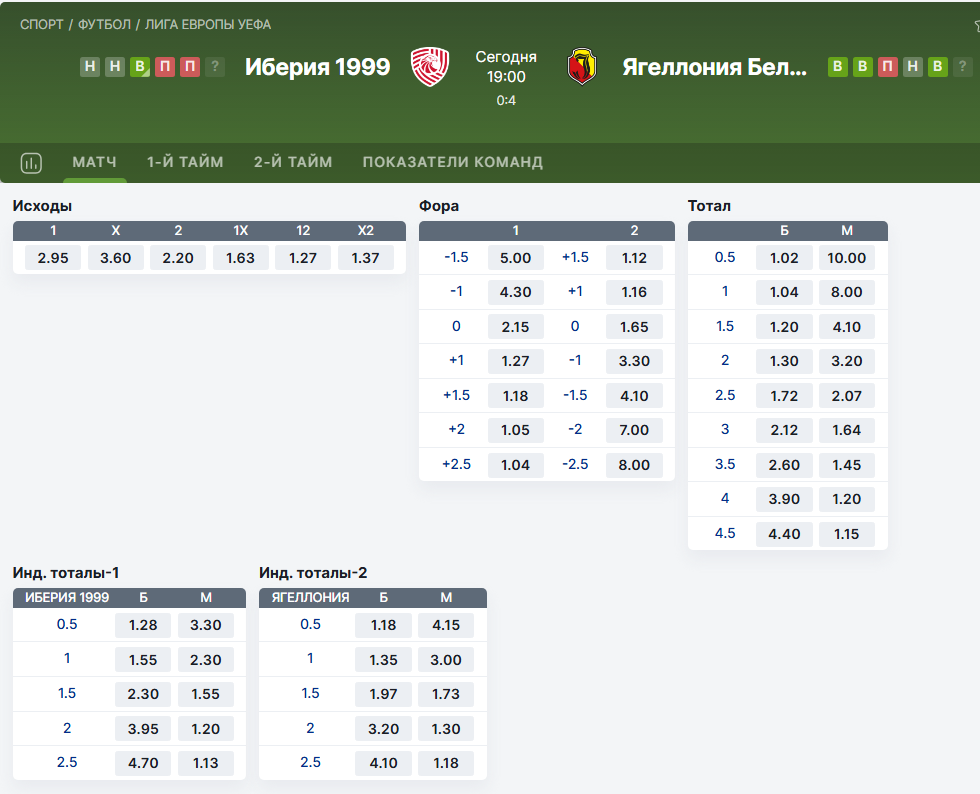Pick handicap +1.5 team 1 odds 1.18
The image size is (980, 794).
516,396
